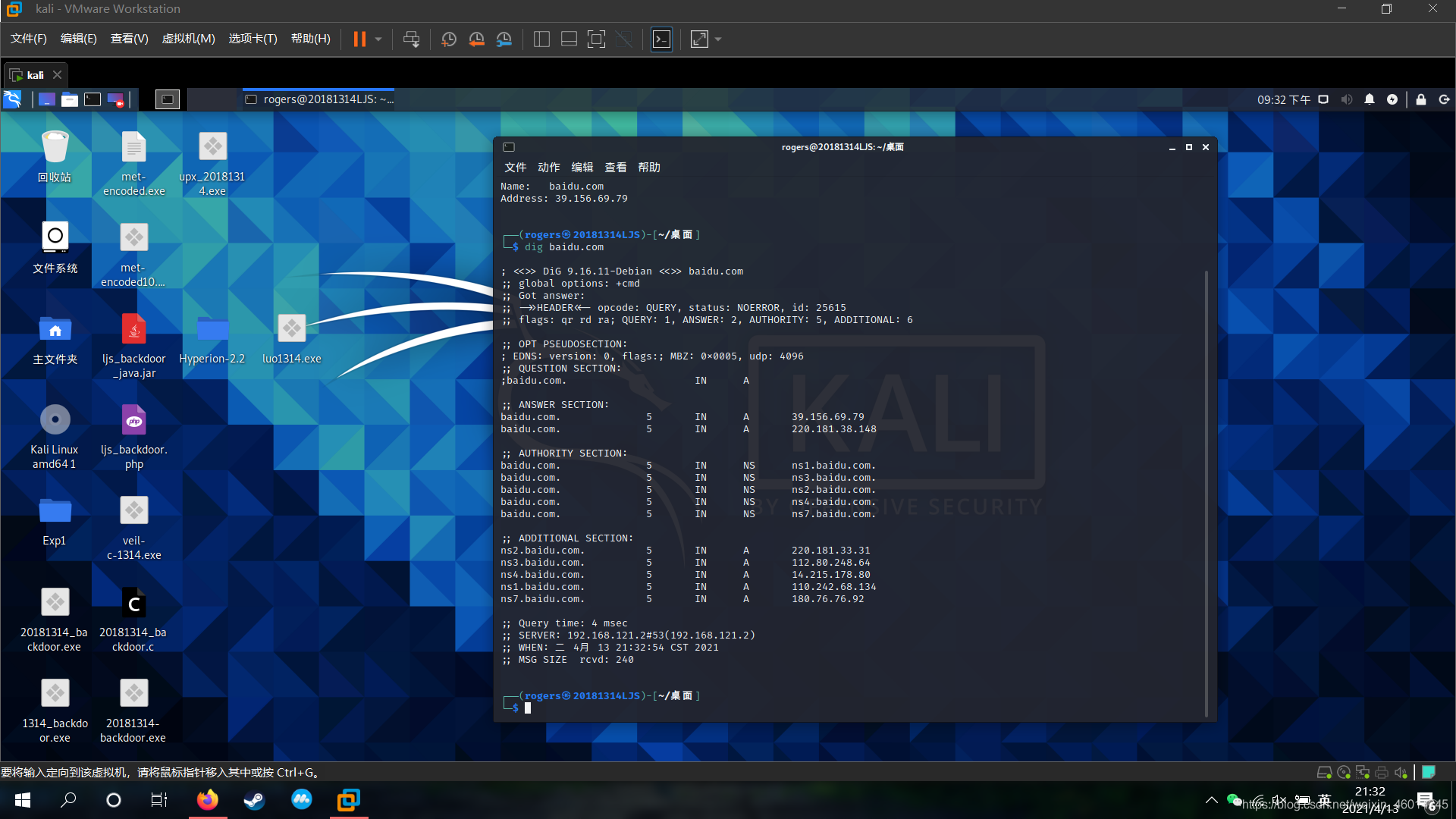1456x819 pixels.
Task: Select the ljs_backdoor_java.jar file icon
Action: pos(134,346)
